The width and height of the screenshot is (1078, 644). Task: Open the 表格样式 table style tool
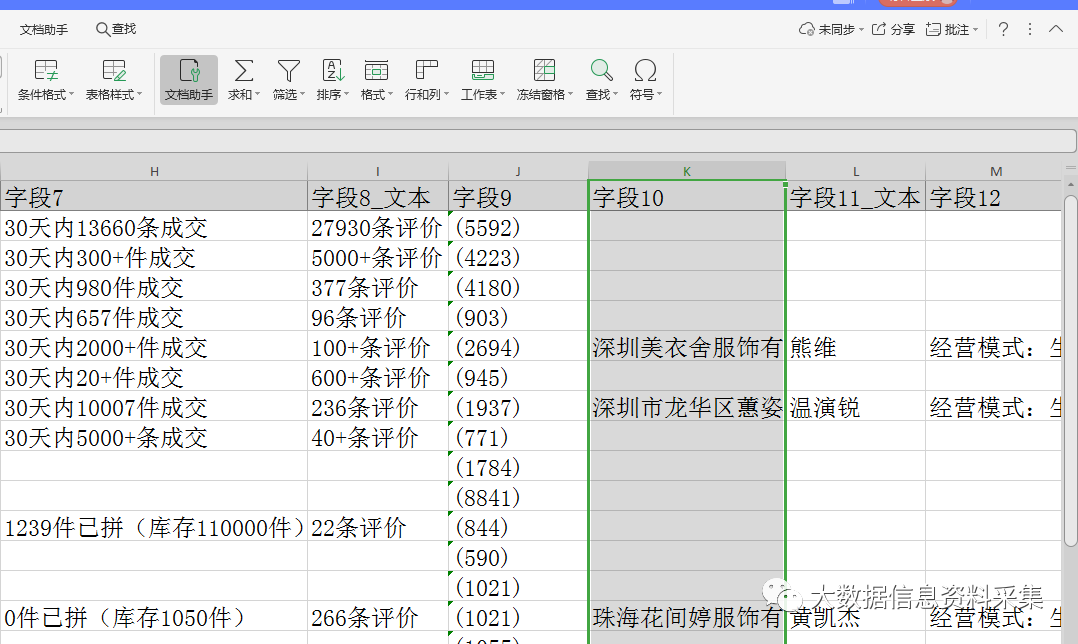(x=113, y=79)
